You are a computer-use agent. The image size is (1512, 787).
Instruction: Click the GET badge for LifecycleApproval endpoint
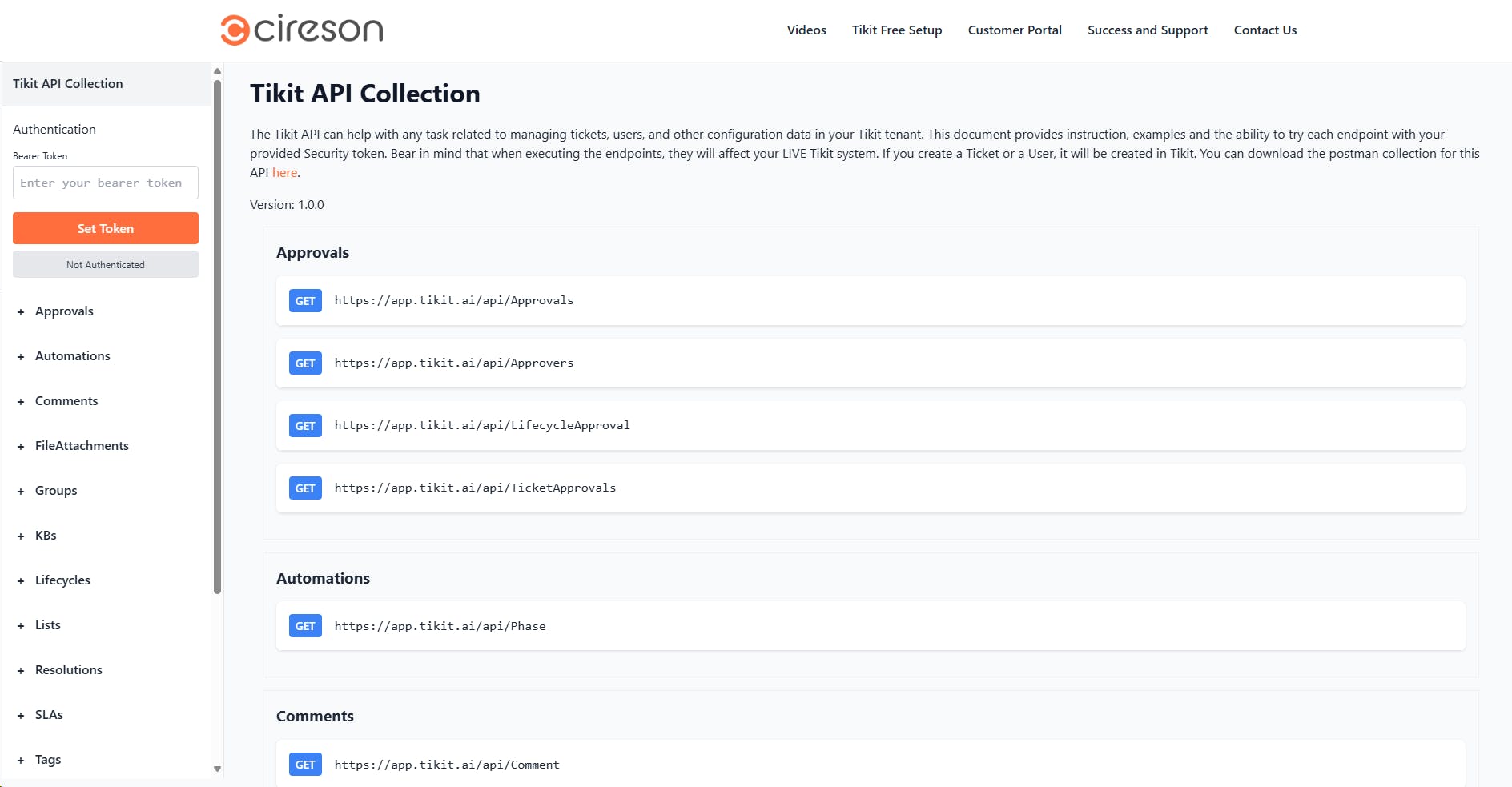tap(305, 426)
